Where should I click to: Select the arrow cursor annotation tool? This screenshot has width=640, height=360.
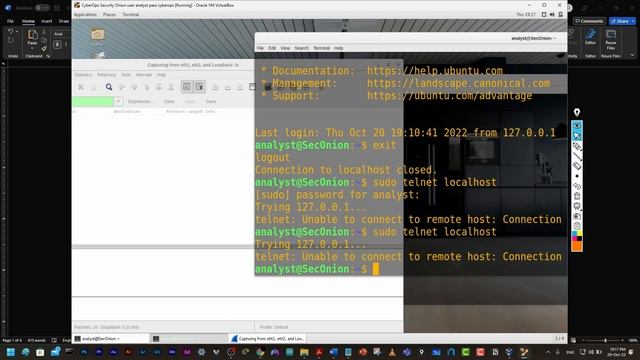(x=577, y=136)
